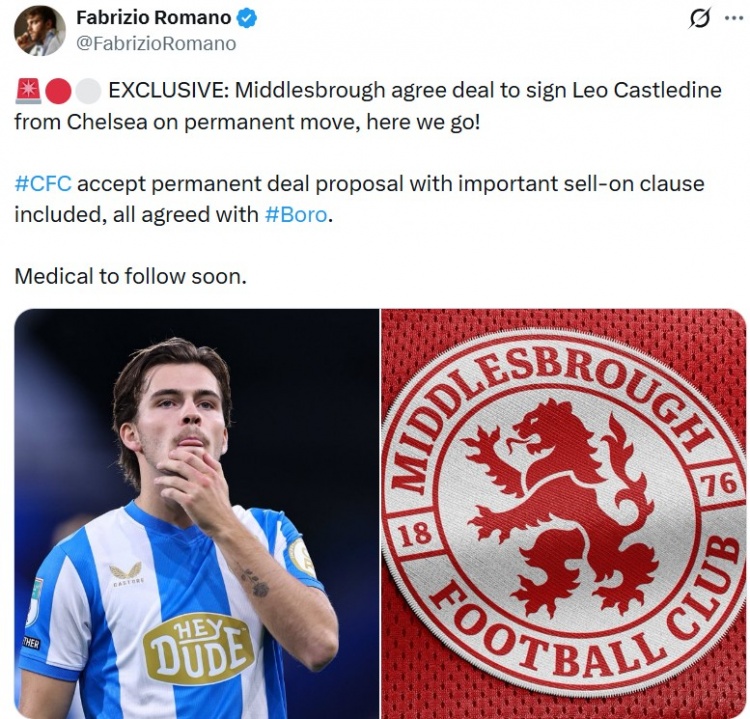This screenshot has height=719, width=750.
Task: Click the red circle emoji
Action: point(58,91)
